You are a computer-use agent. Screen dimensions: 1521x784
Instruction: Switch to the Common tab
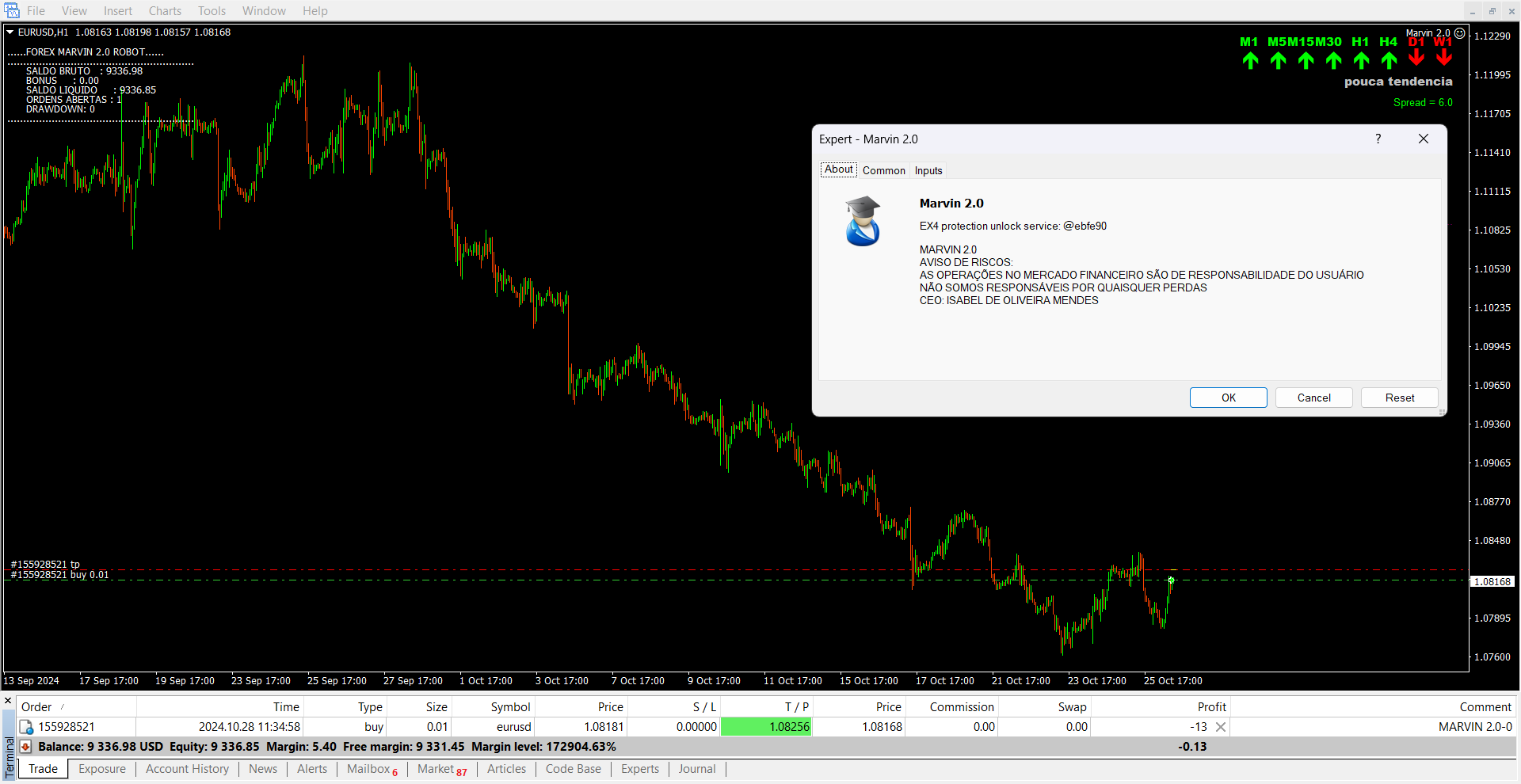coord(883,170)
